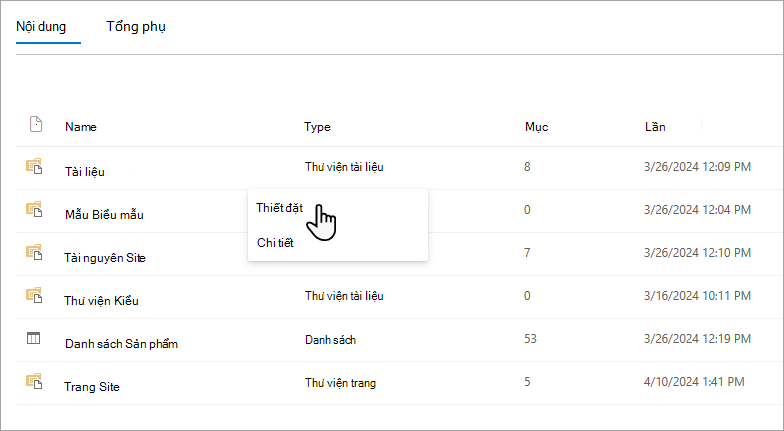This screenshot has width=784, height=431.
Task: Open the Danh sách Sản phẩm list
Action: 122,344
